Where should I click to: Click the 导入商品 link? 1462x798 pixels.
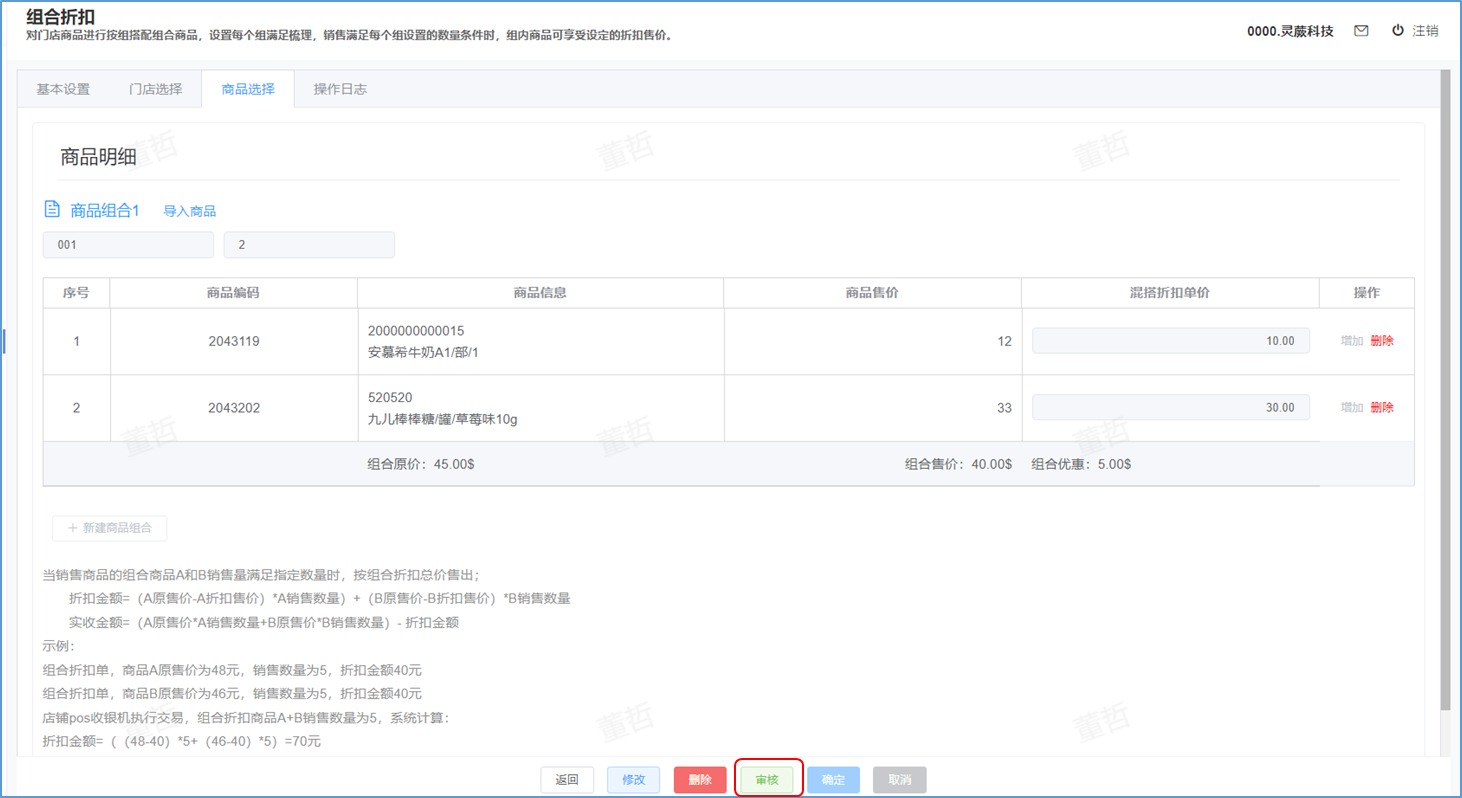[x=190, y=211]
